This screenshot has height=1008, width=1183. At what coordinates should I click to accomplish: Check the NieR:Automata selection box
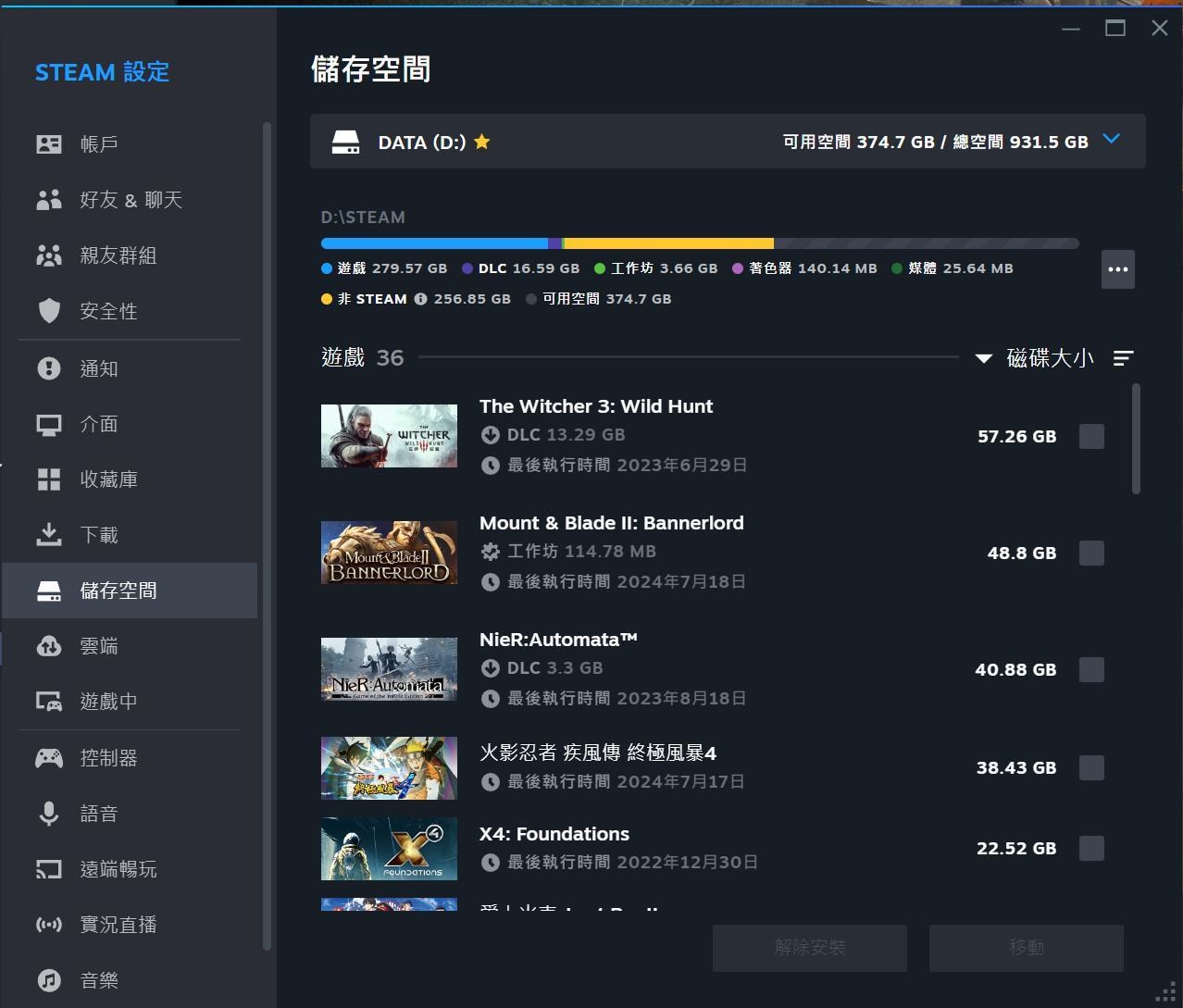tap(1091, 669)
